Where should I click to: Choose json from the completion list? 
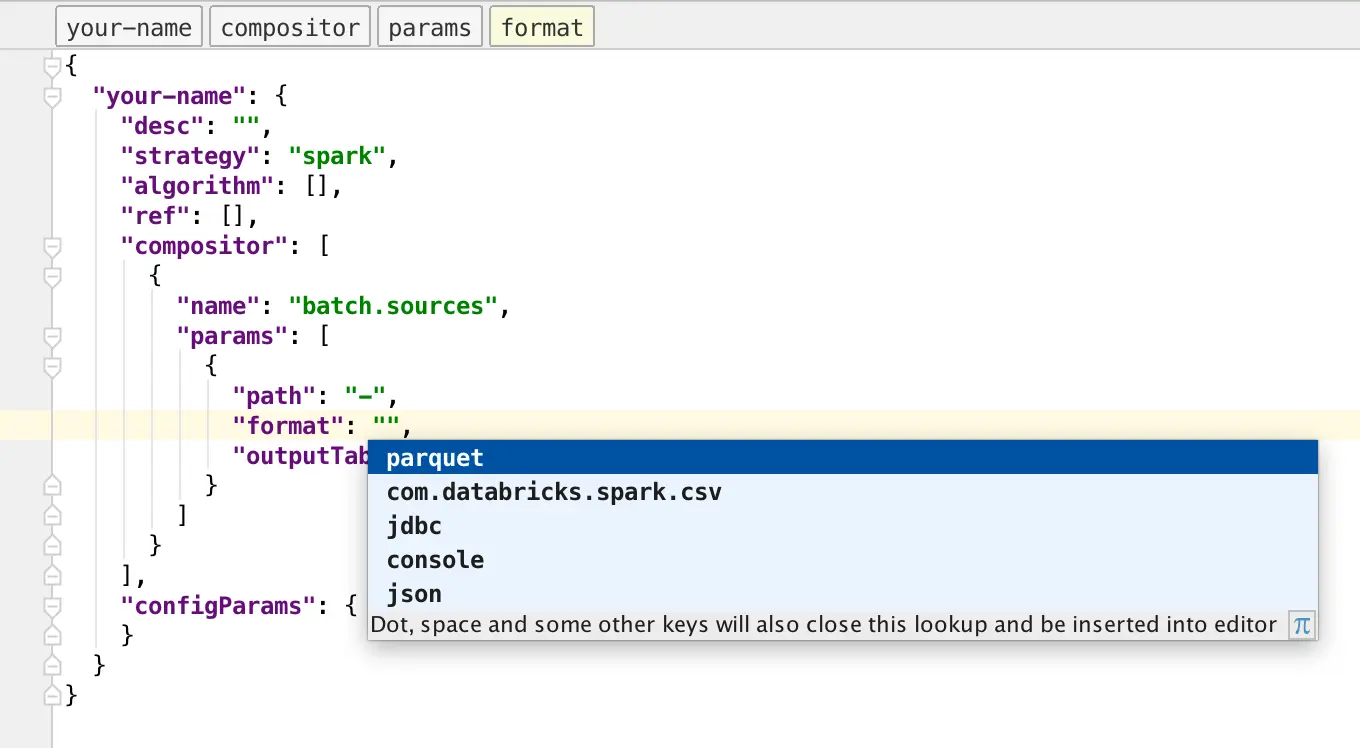(842, 594)
